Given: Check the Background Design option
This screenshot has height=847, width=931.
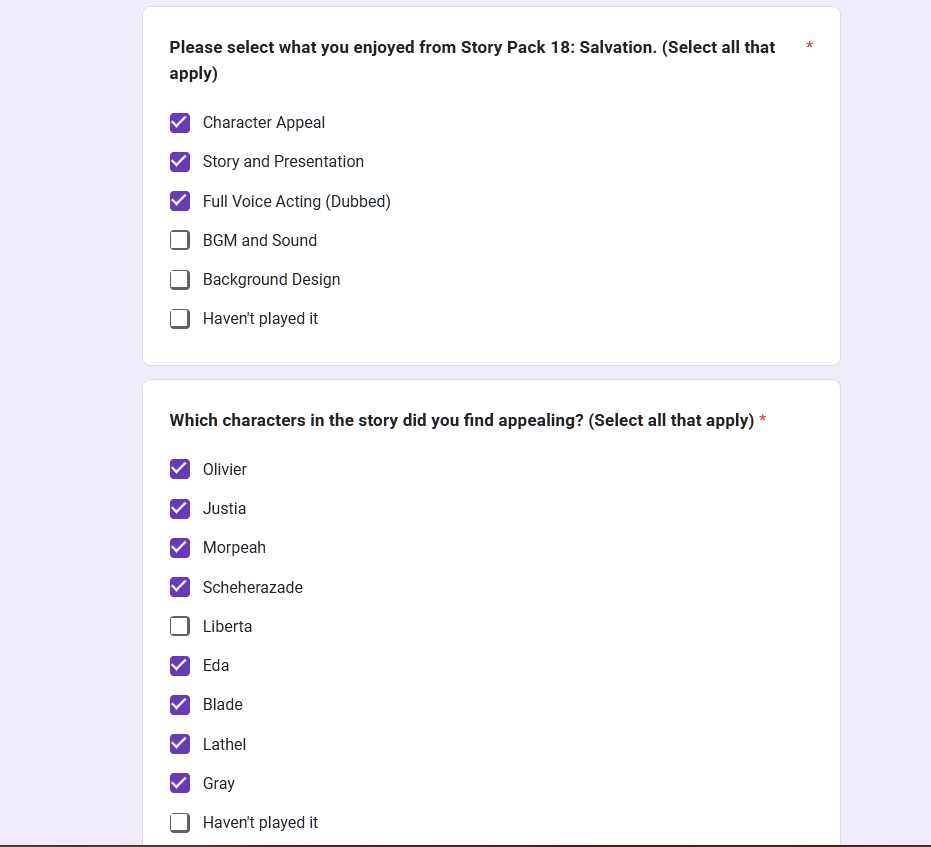Looking at the screenshot, I should coord(180,280).
